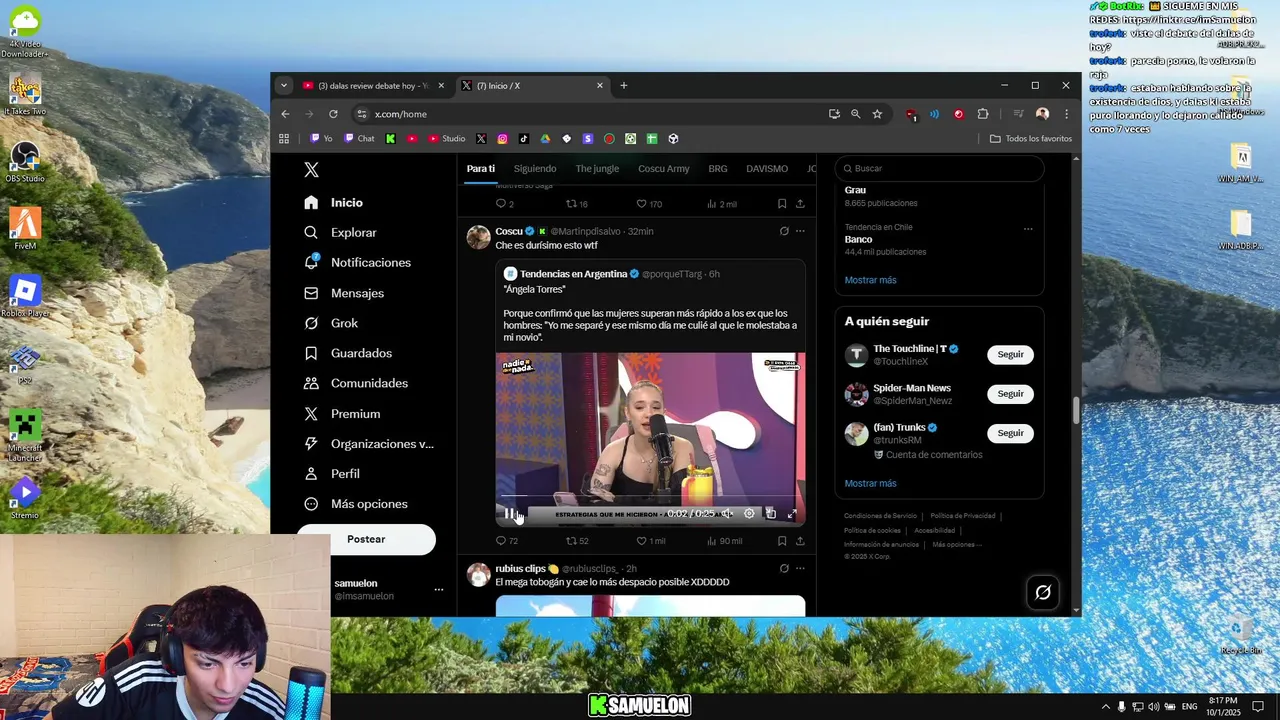
Task: Open Chrome three-dot menu
Action: tap(1066, 114)
